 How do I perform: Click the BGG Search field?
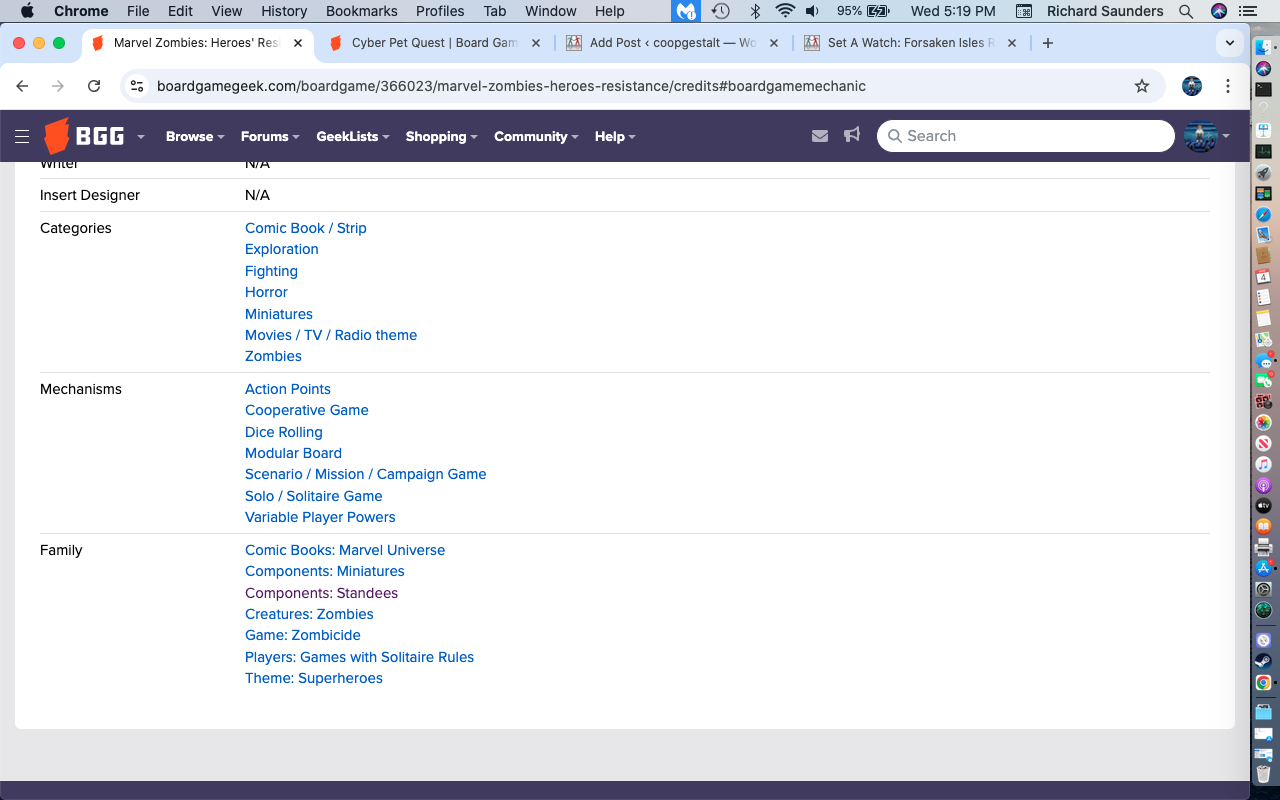(x=1030, y=136)
